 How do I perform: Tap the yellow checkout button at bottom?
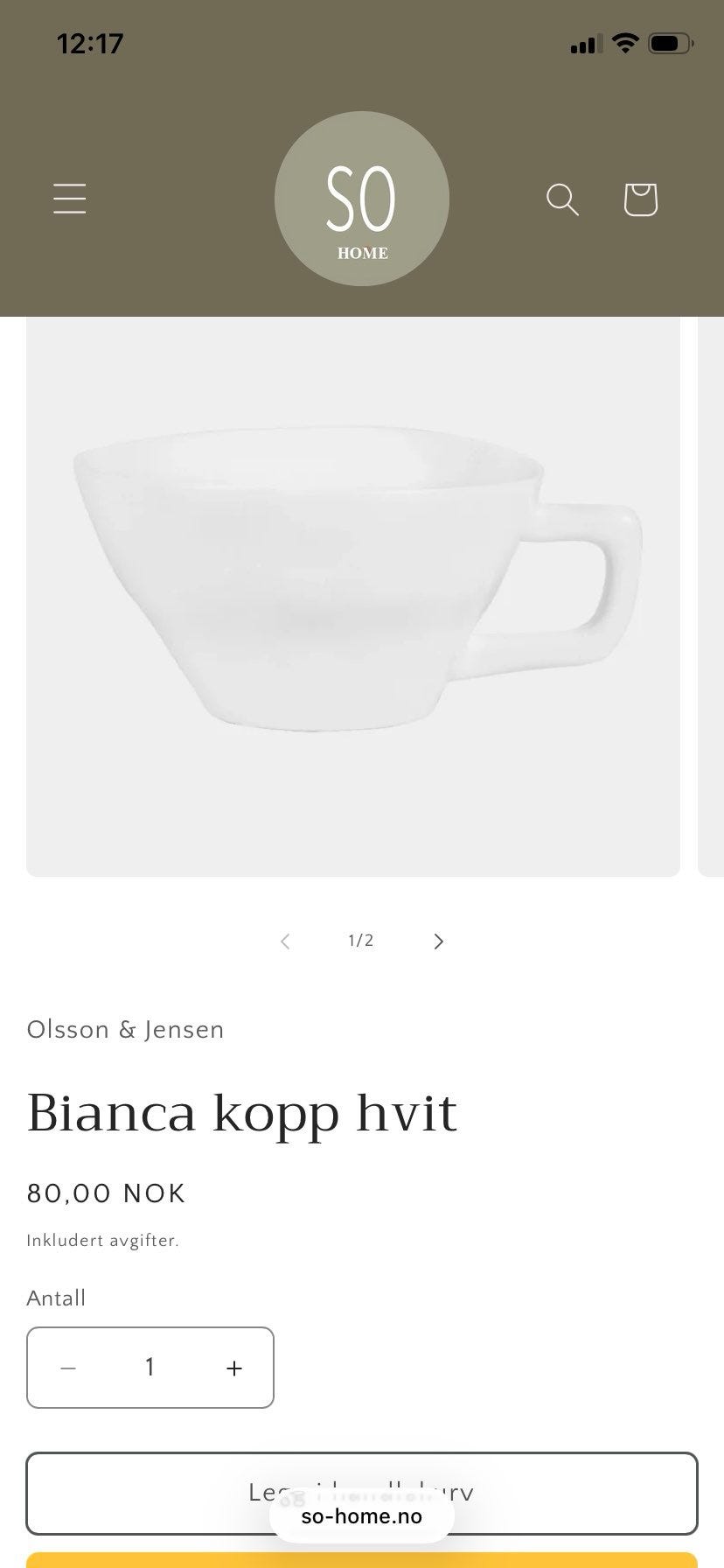[362, 1560]
